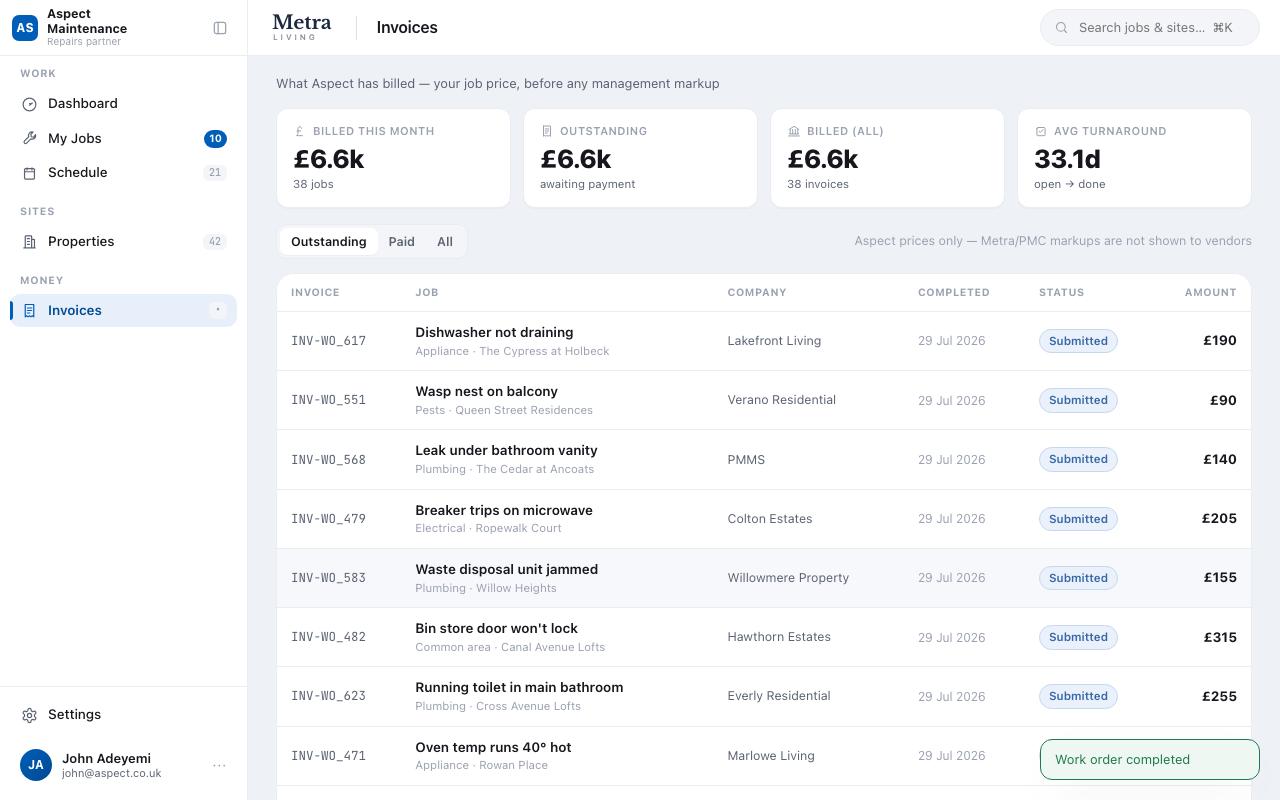The height and width of the screenshot is (800, 1280).
Task: Open invoice INV-WO_623
Action: [329, 696]
